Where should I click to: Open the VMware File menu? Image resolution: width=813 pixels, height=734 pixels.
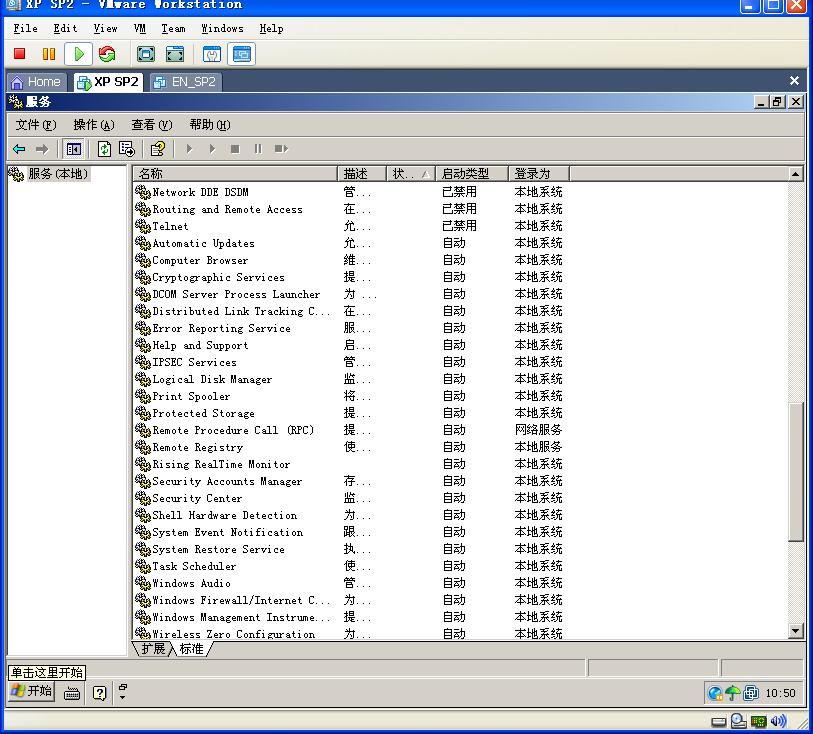tap(25, 29)
